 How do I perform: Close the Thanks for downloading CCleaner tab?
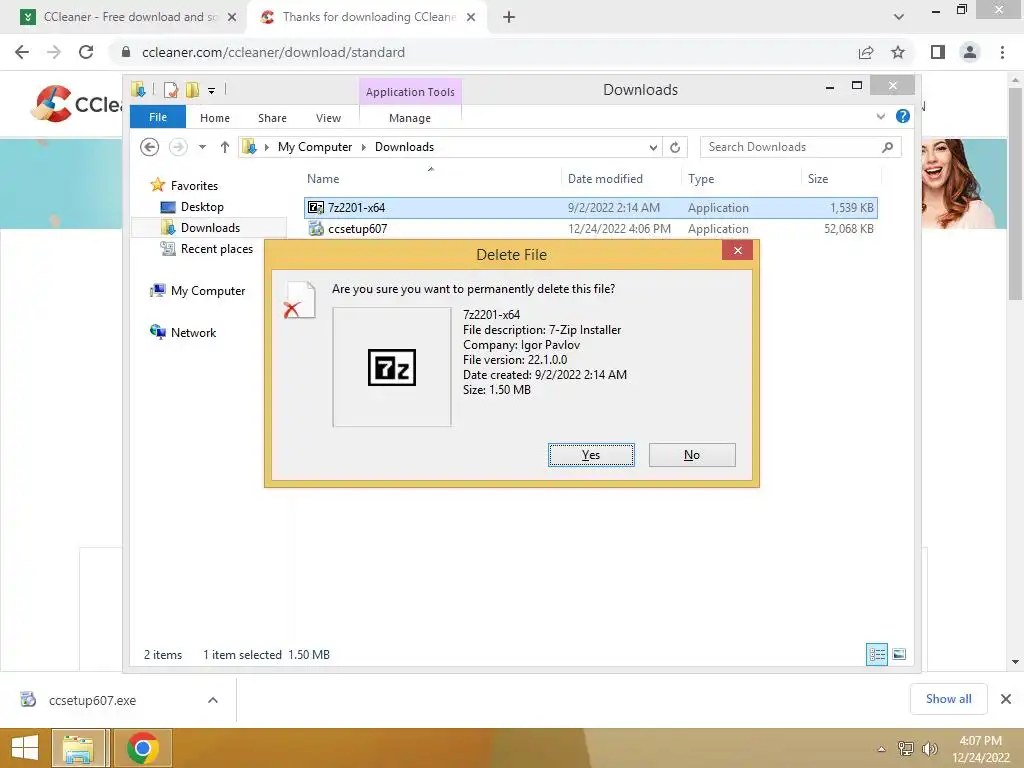click(471, 17)
